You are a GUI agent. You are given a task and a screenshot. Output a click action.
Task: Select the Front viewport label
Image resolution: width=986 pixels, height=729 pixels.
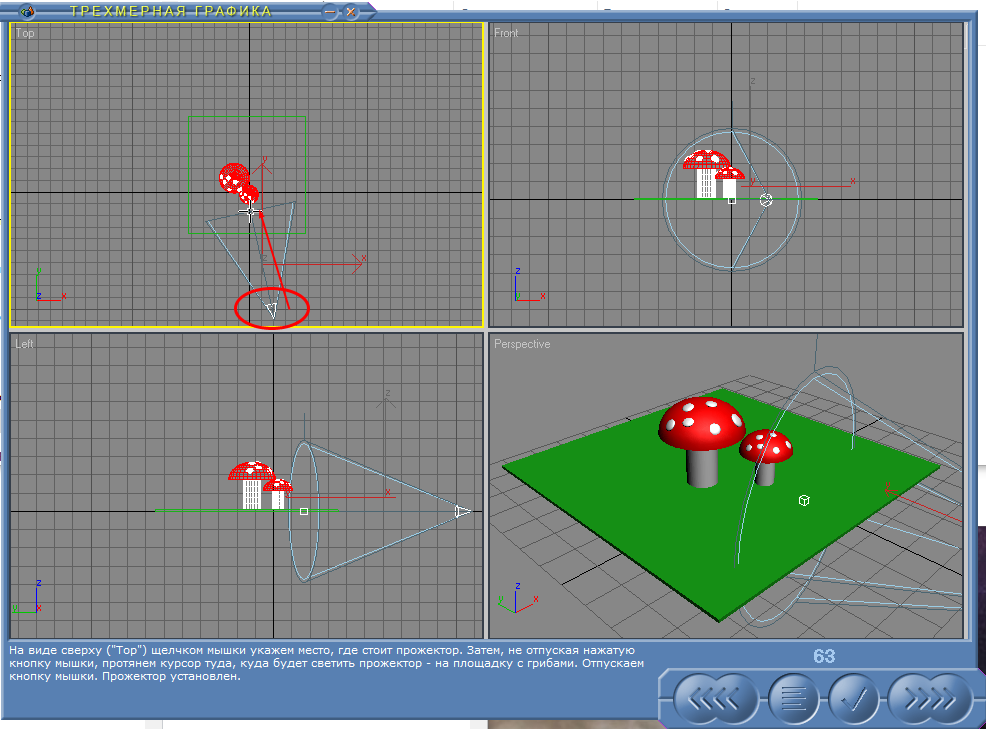(x=506, y=33)
